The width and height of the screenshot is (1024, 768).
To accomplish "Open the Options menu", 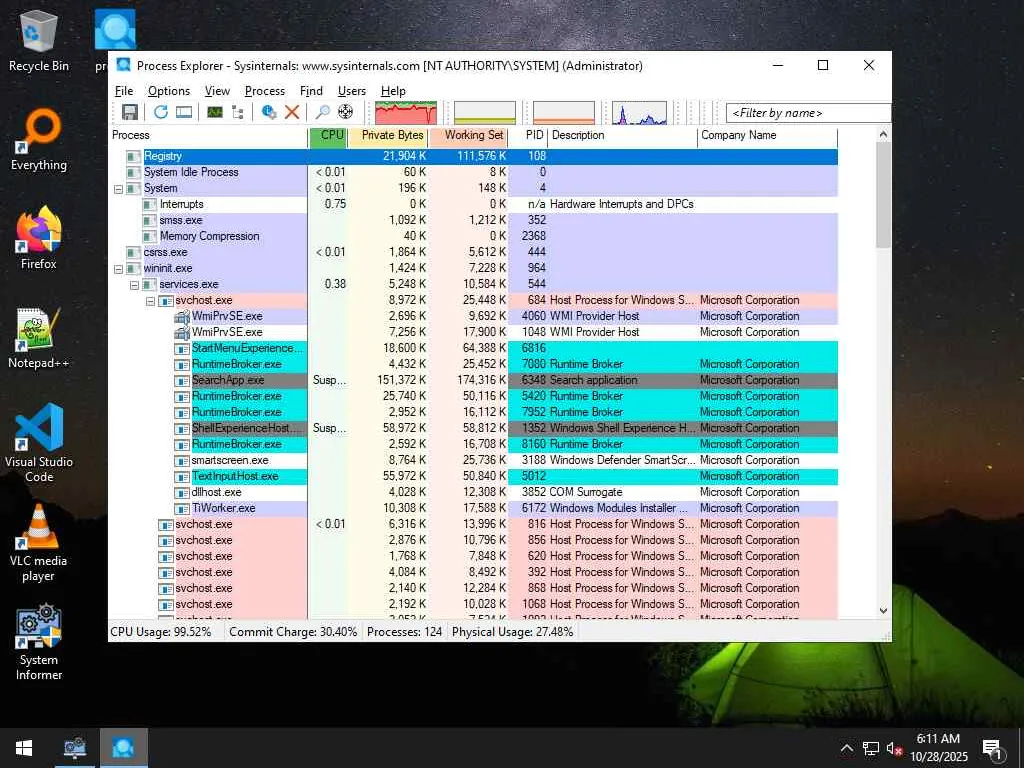I will 168,91.
